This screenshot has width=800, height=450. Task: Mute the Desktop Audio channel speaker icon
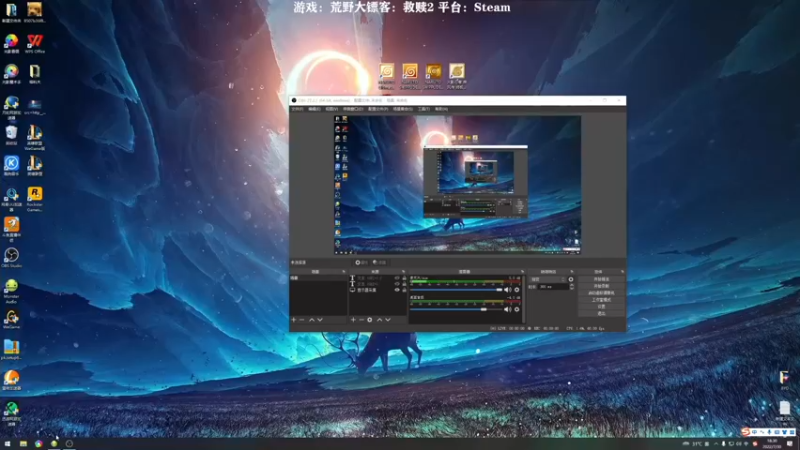[x=507, y=309]
